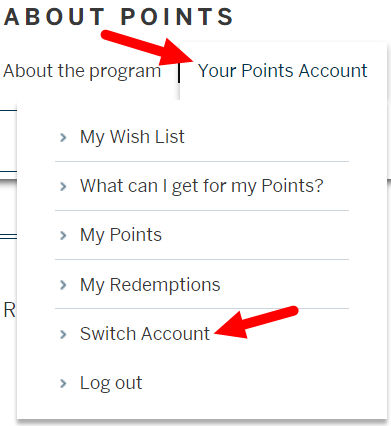This screenshot has height=426, width=391.
Task: Click the chevron icon beside Switch Account
Action: 63,334
